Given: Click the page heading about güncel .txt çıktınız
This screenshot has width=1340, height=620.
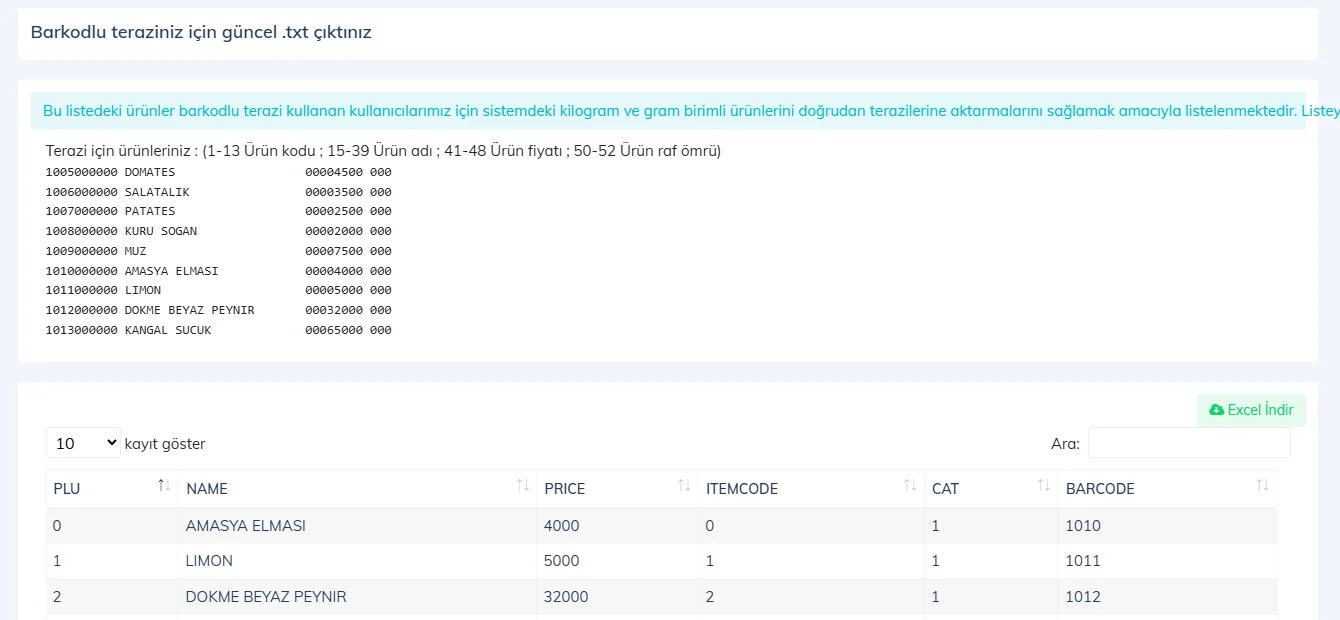Looking at the screenshot, I should tap(201, 32).
